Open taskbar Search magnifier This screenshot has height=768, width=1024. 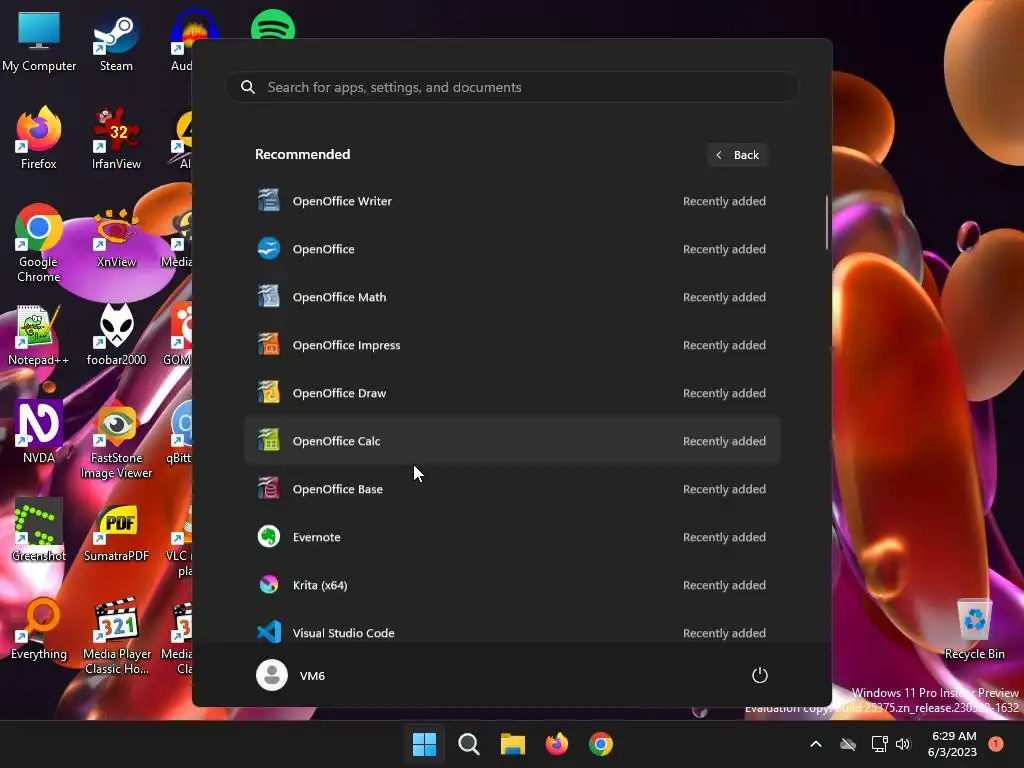coord(468,744)
